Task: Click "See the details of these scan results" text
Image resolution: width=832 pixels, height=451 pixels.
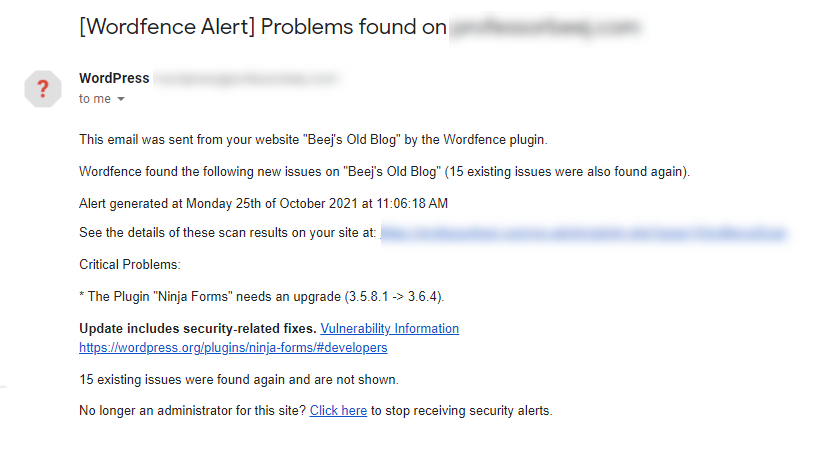Action: [227, 233]
